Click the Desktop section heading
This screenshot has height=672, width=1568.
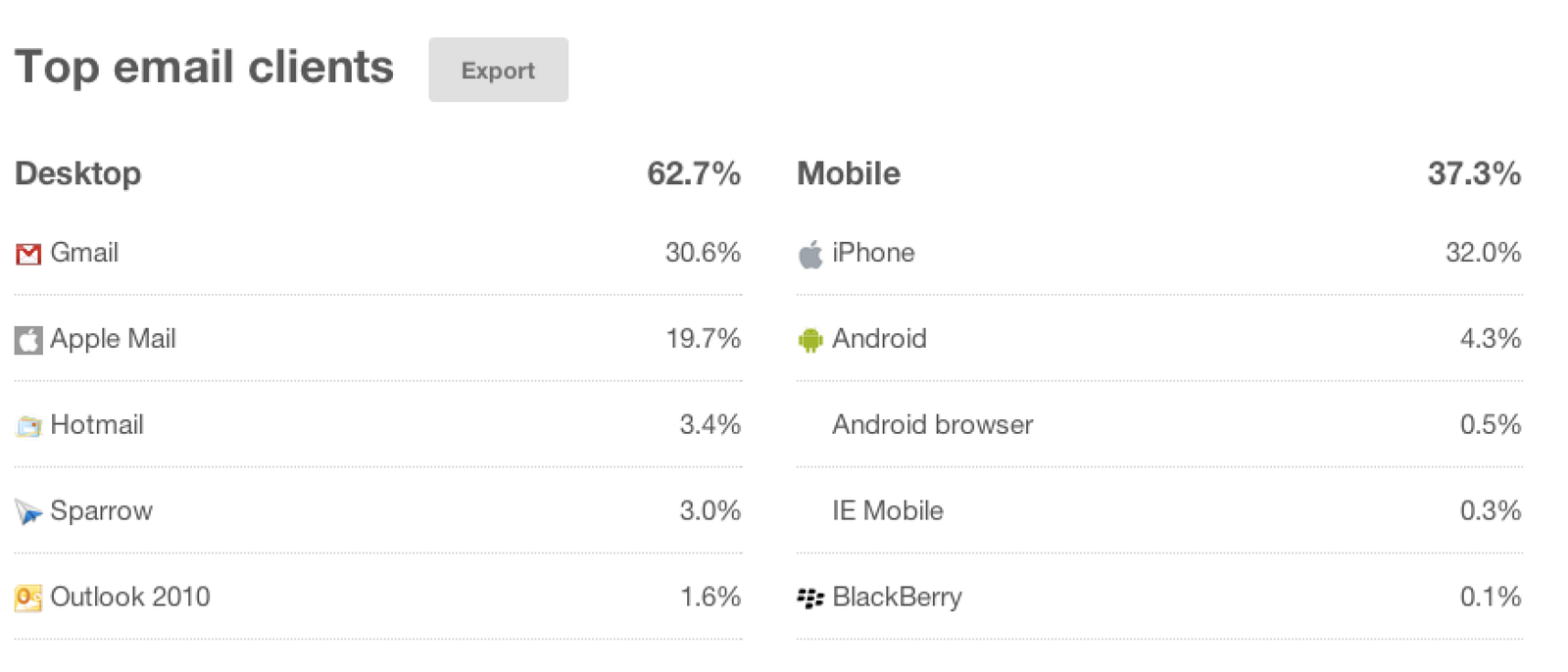(x=78, y=173)
